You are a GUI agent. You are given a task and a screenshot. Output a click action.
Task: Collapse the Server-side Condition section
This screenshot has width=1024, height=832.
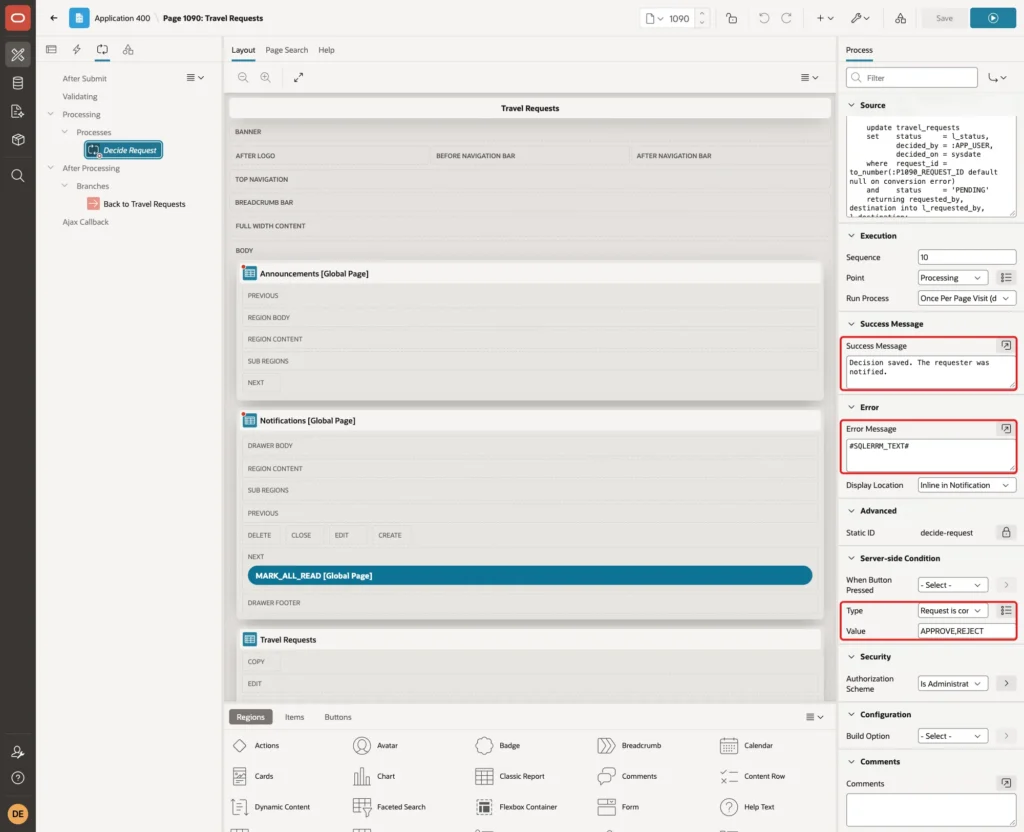tap(851, 558)
